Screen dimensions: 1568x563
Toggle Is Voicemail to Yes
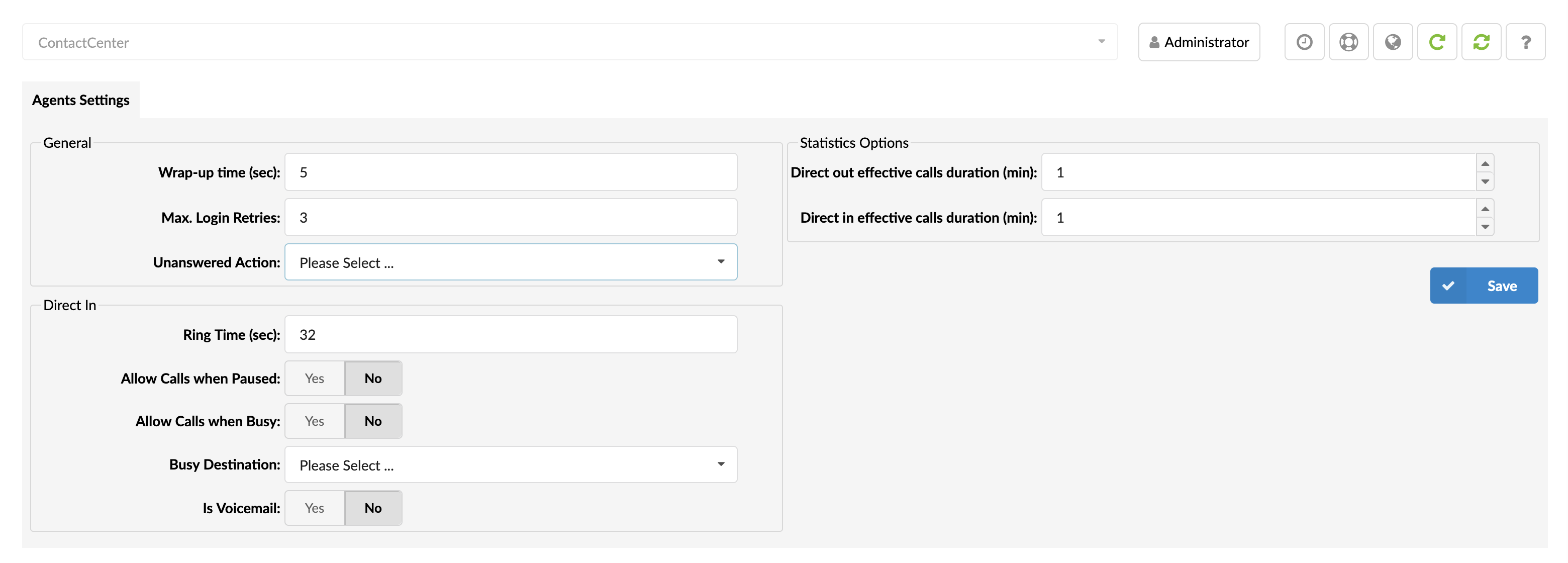(314, 507)
